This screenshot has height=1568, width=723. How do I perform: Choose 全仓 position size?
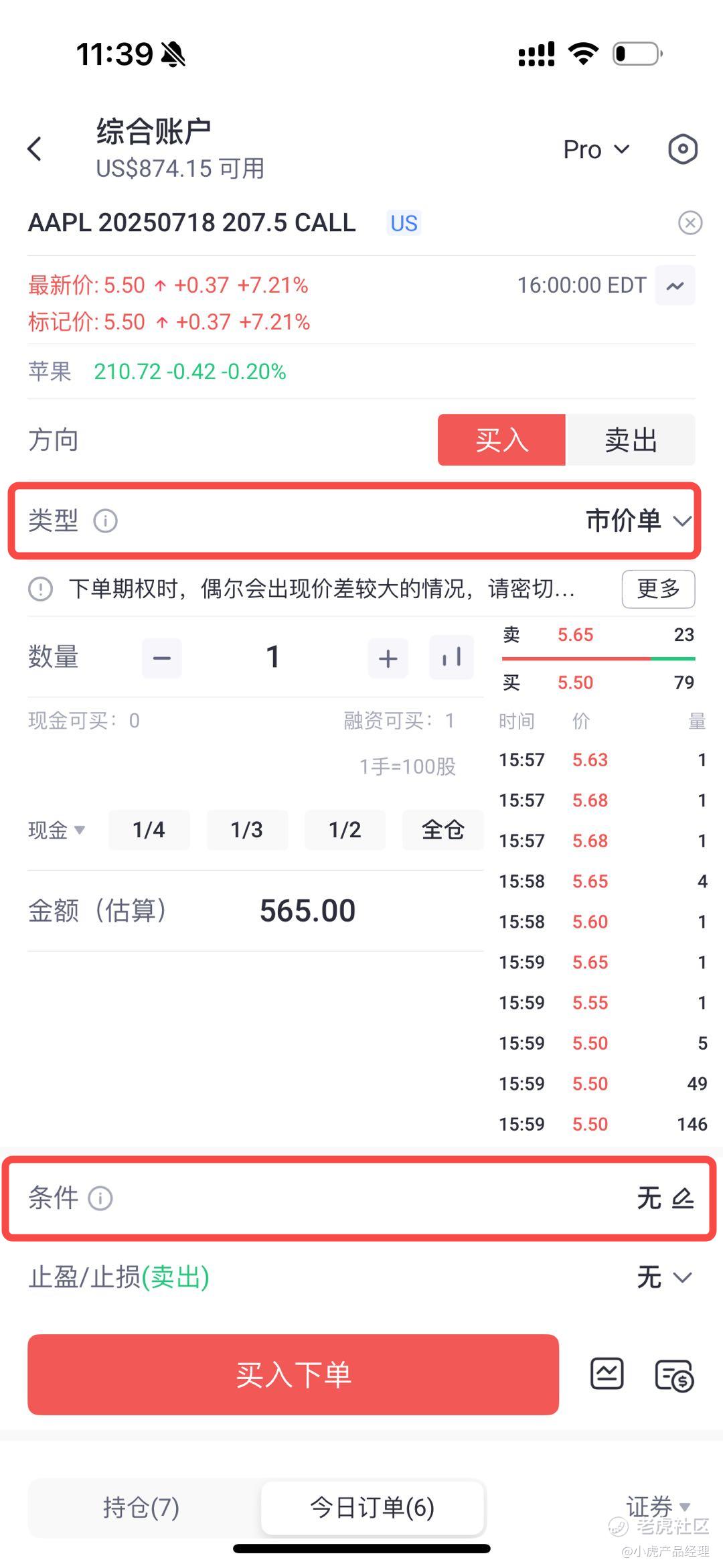443,831
